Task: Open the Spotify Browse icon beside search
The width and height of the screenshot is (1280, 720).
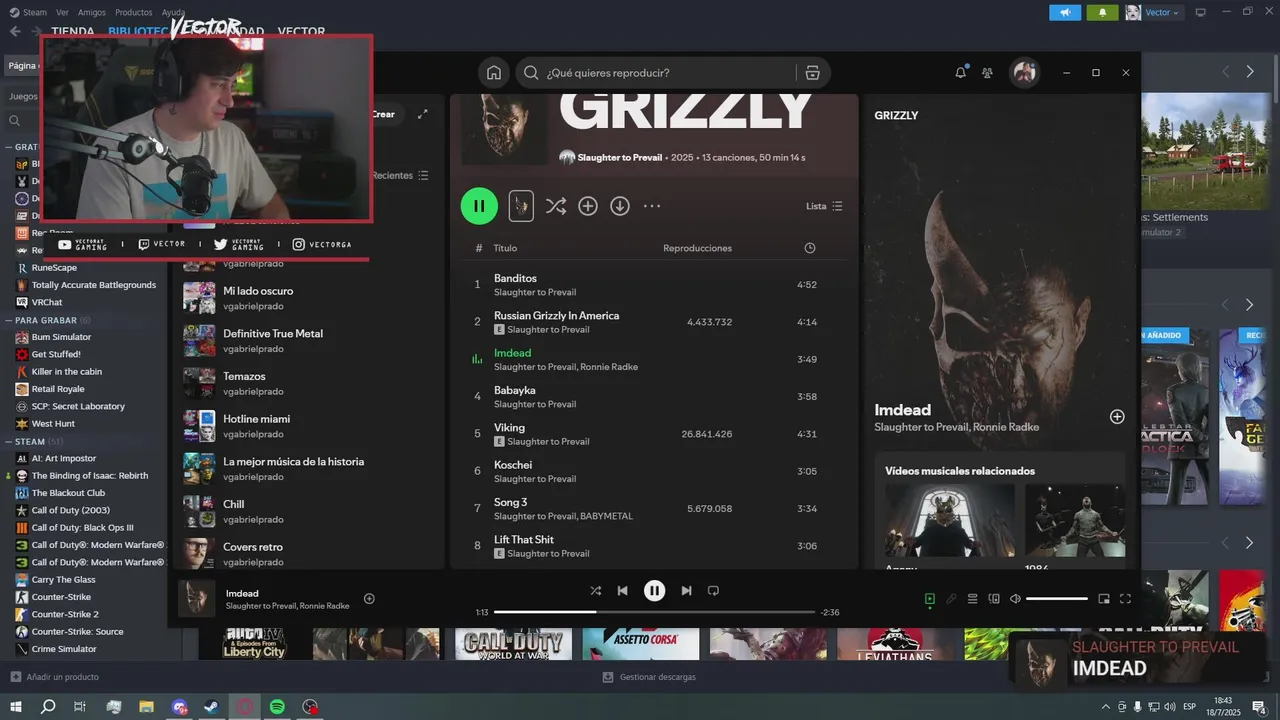Action: pyautogui.click(x=812, y=73)
